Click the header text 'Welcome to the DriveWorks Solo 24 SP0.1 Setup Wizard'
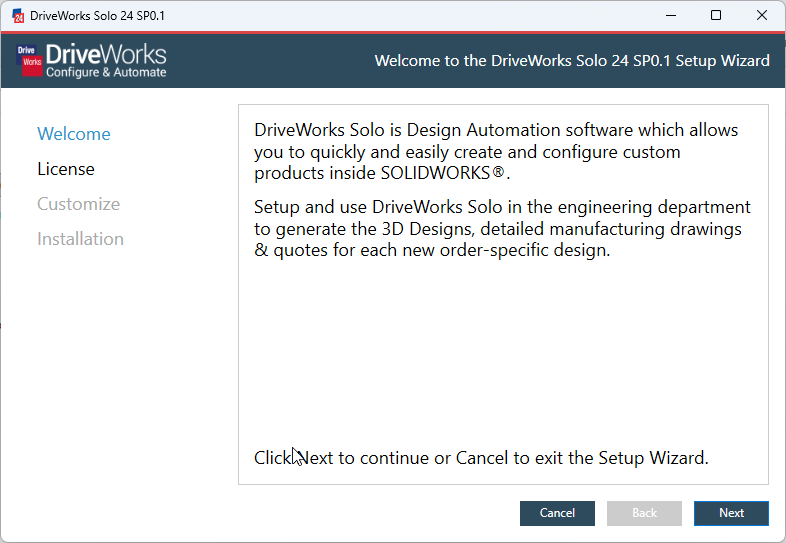The height and width of the screenshot is (543, 786). pos(572,61)
